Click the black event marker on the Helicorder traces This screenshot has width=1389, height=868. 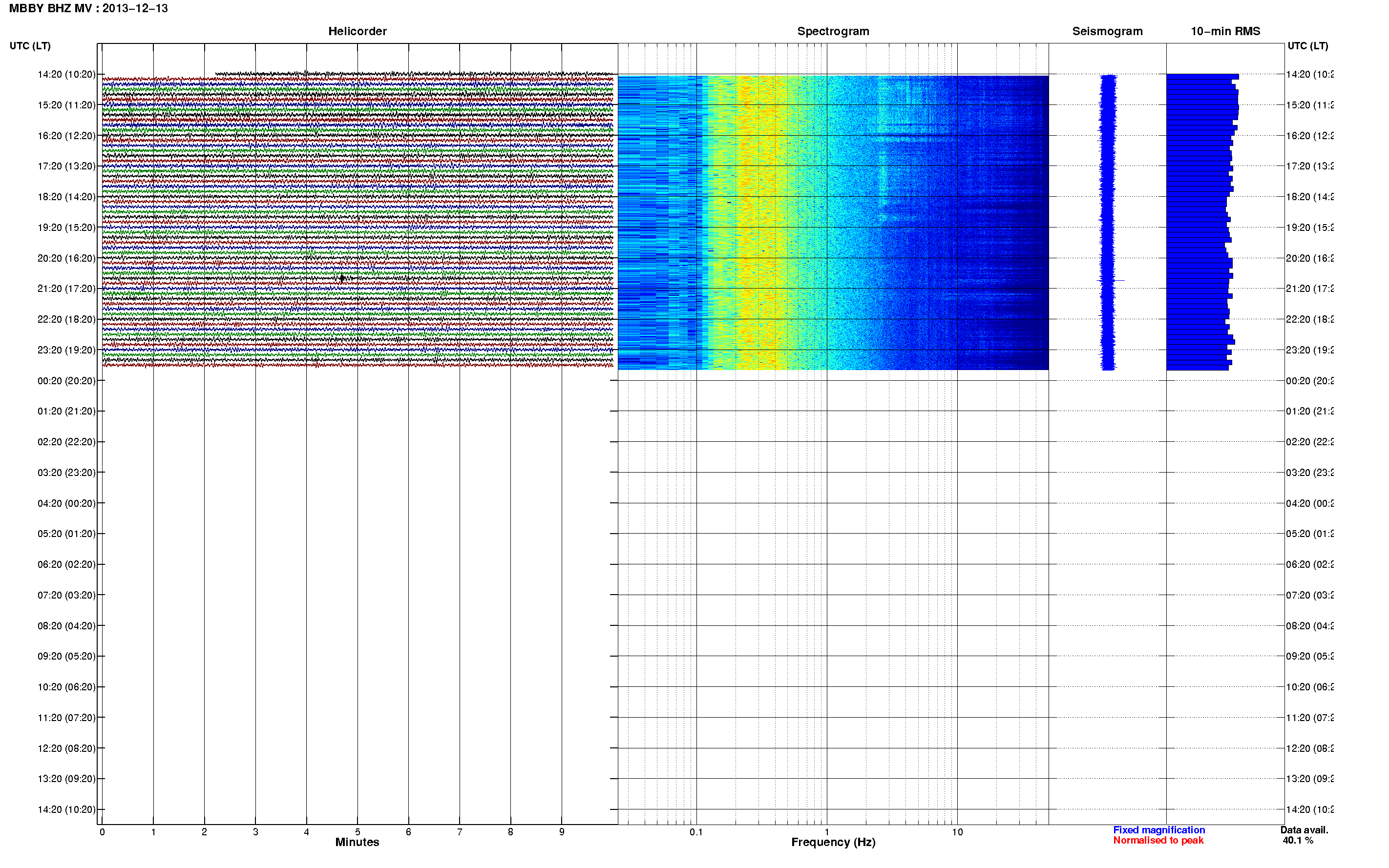click(x=342, y=278)
